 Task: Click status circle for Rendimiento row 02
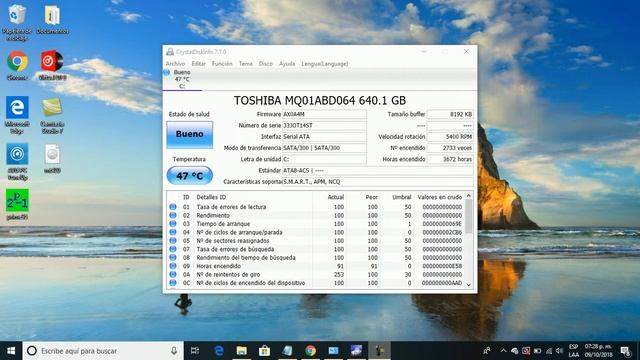click(173, 216)
